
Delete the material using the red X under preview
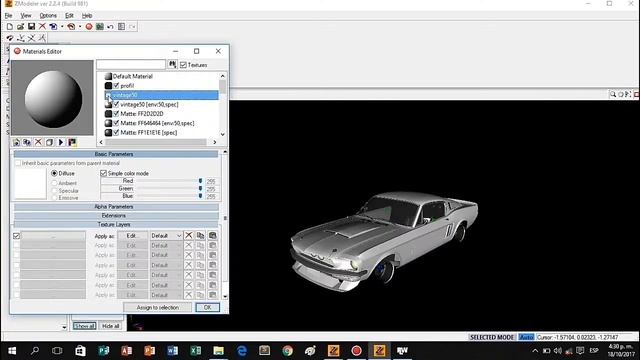(38, 142)
